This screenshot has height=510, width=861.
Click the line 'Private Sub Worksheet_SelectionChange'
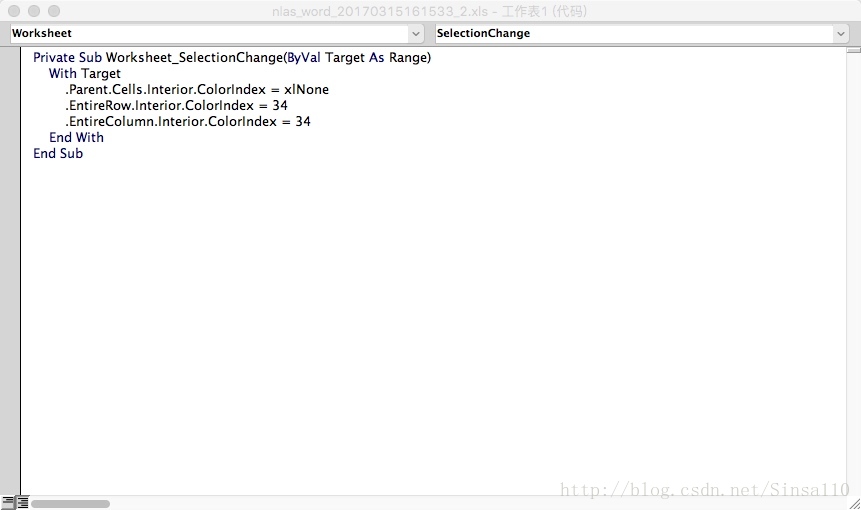tap(232, 58)
